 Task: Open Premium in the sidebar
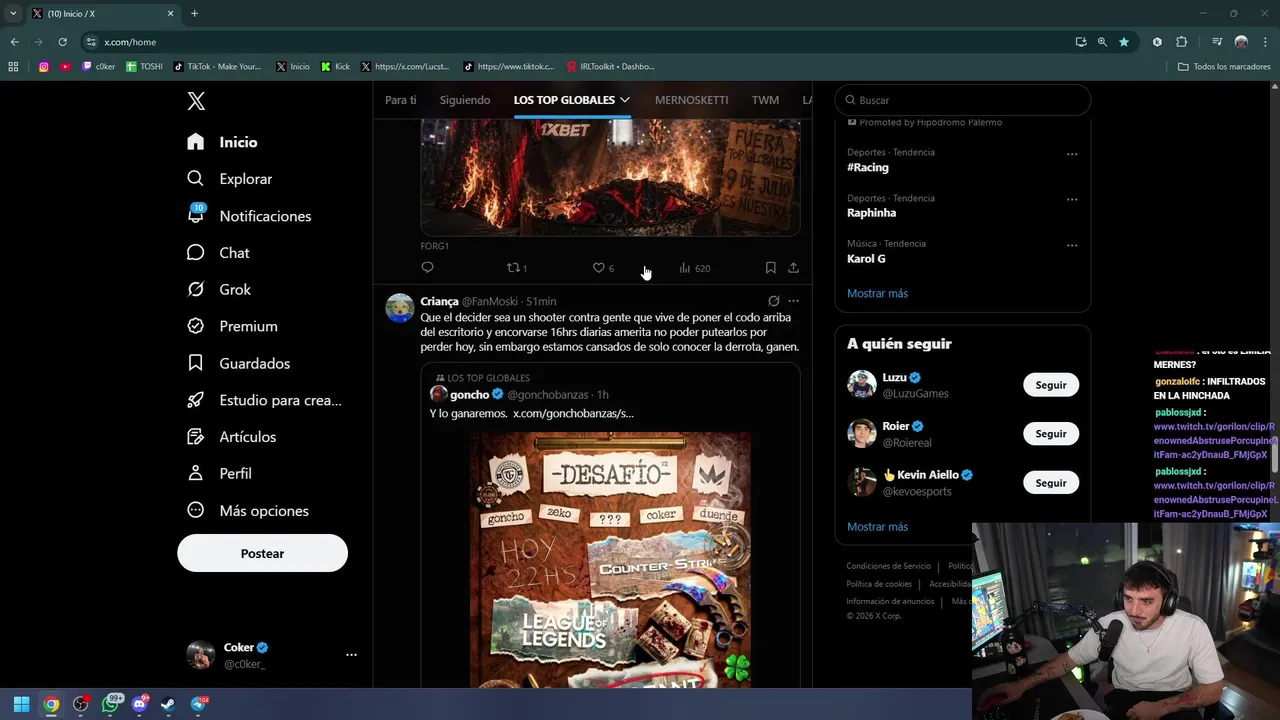(x=232, y=326)
